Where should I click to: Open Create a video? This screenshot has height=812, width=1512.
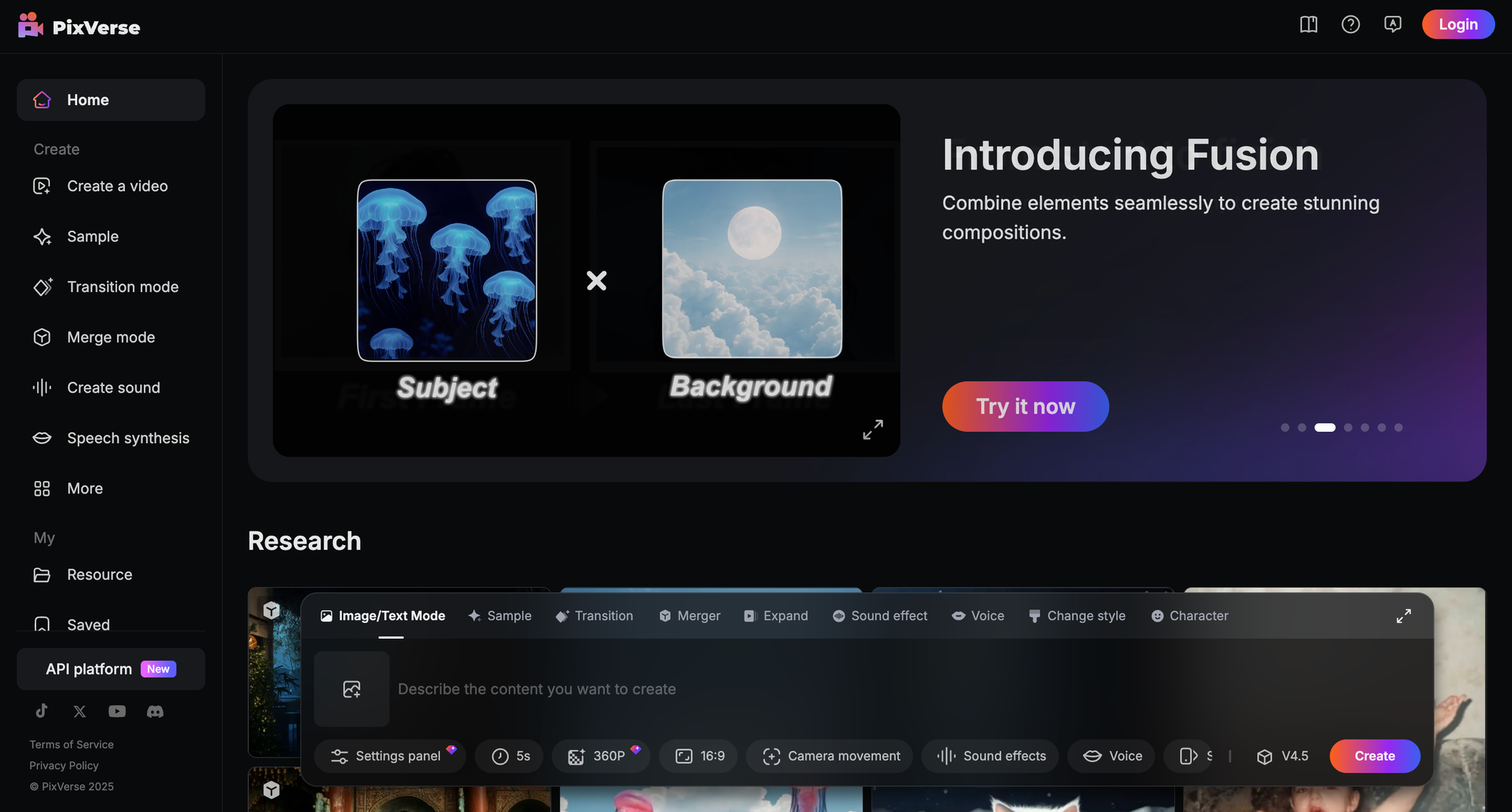(x=110, y=186)
